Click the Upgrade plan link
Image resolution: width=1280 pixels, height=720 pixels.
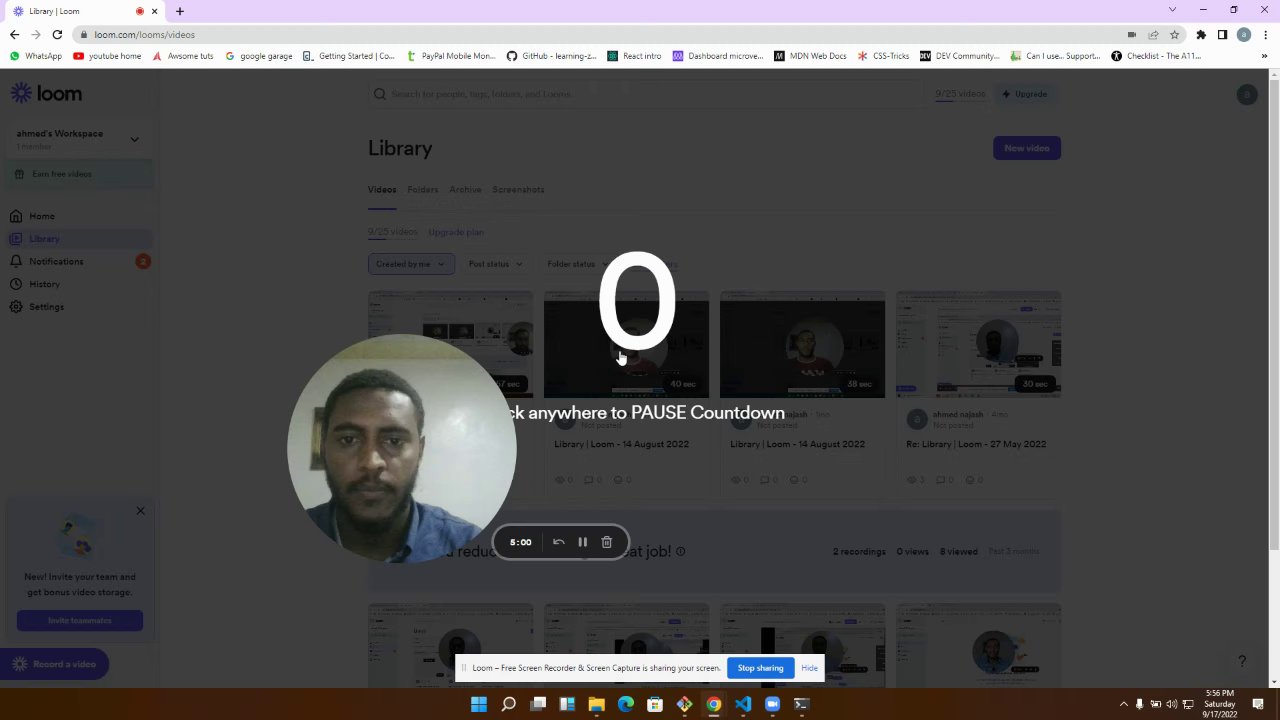456,232
